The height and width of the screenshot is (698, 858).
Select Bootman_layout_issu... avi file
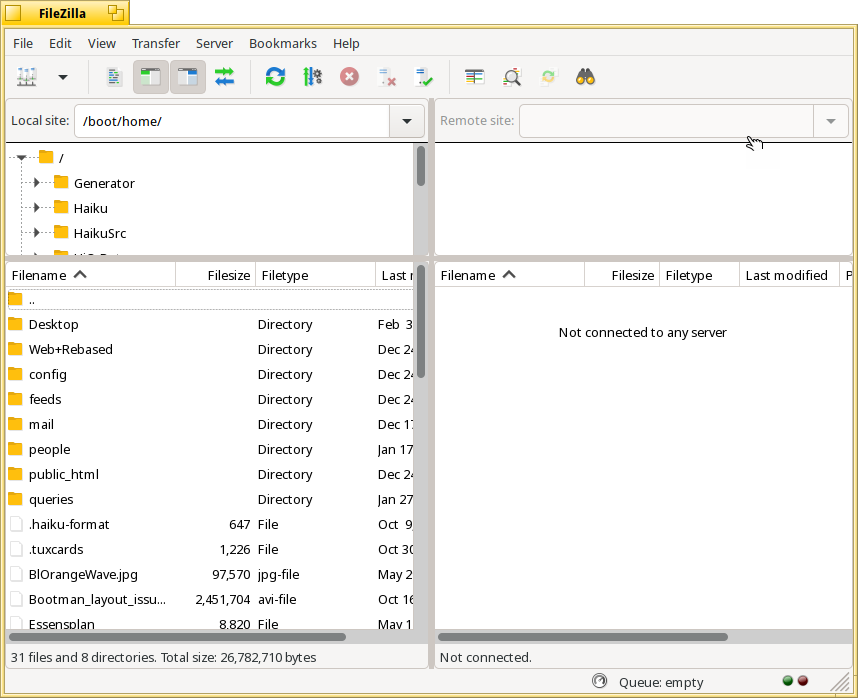pos(210,600)
